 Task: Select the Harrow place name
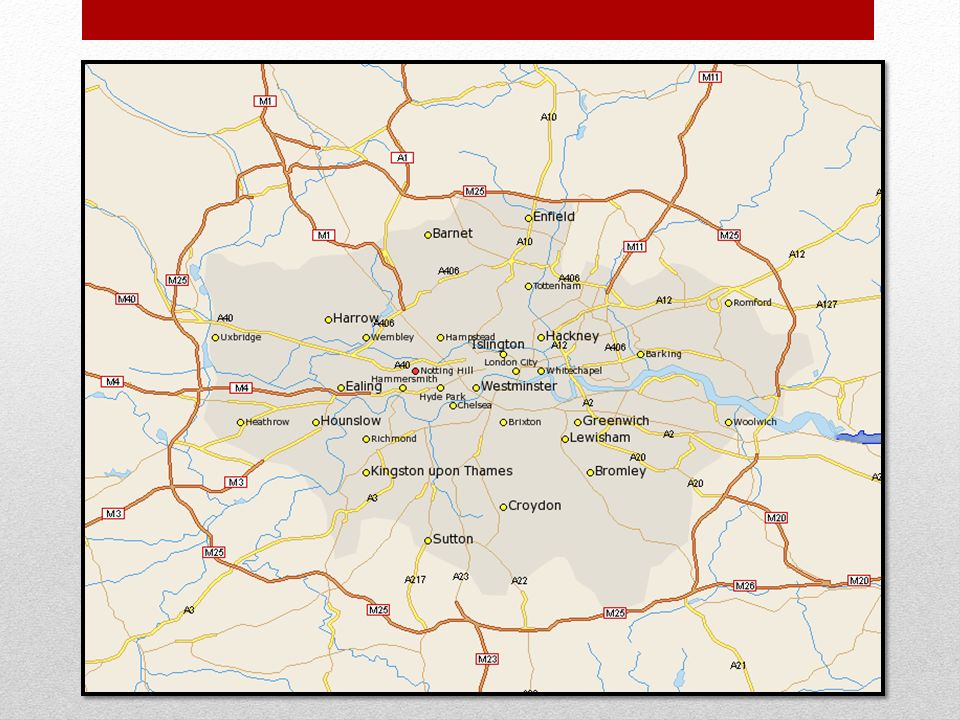pyautogui.click(x=356, y=318)
